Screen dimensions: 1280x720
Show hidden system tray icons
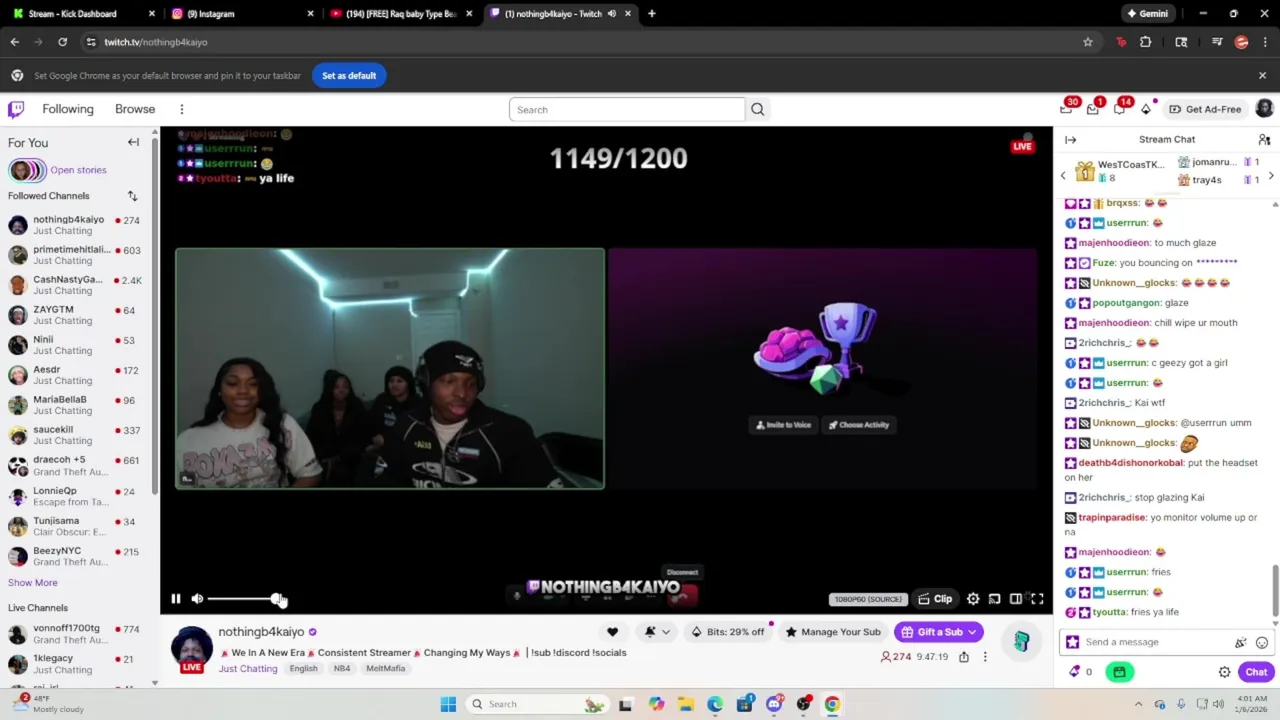coord(1139,704)
